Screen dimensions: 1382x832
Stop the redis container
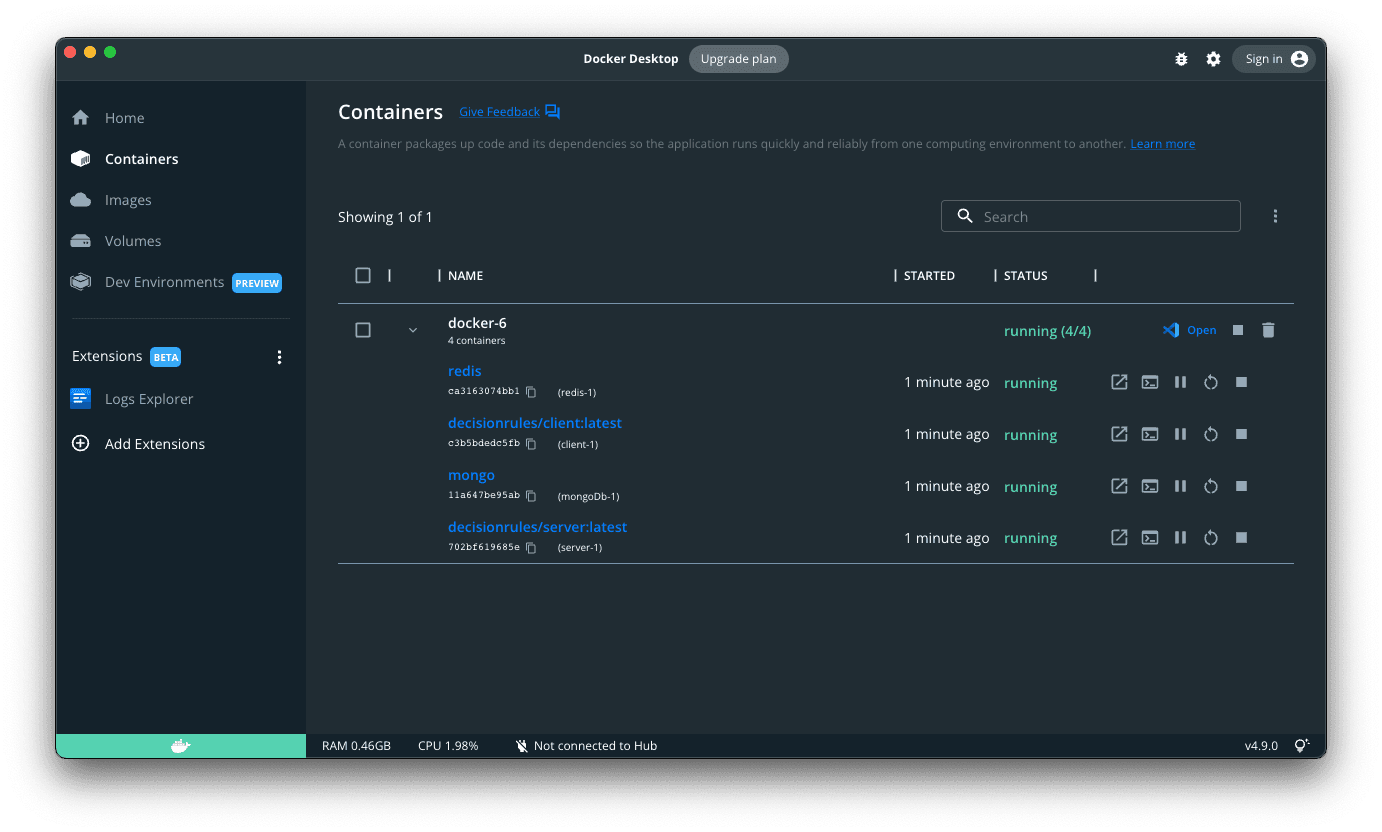[1241, 382]
